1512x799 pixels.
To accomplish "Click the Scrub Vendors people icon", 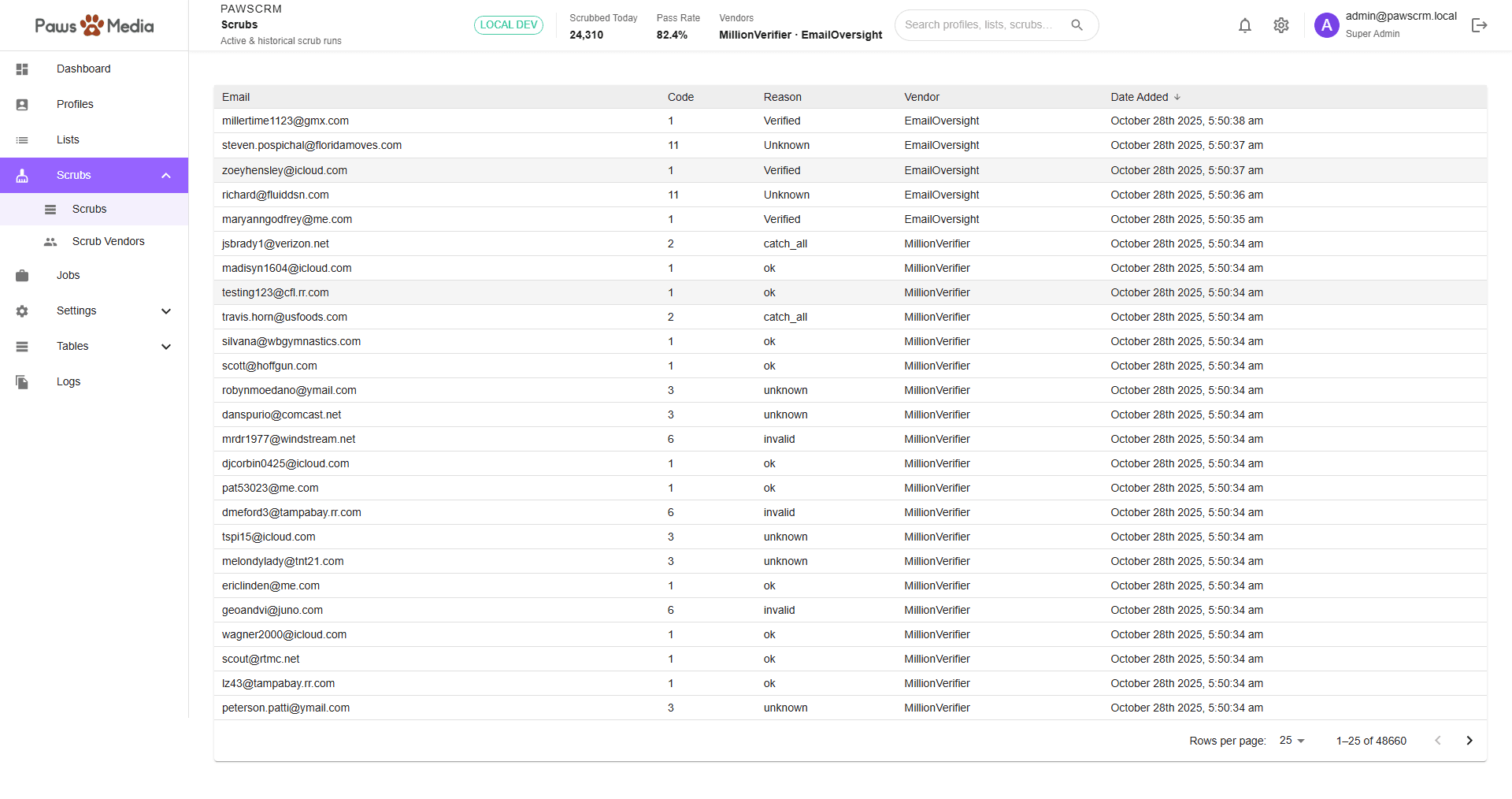I will click(50, 242).
